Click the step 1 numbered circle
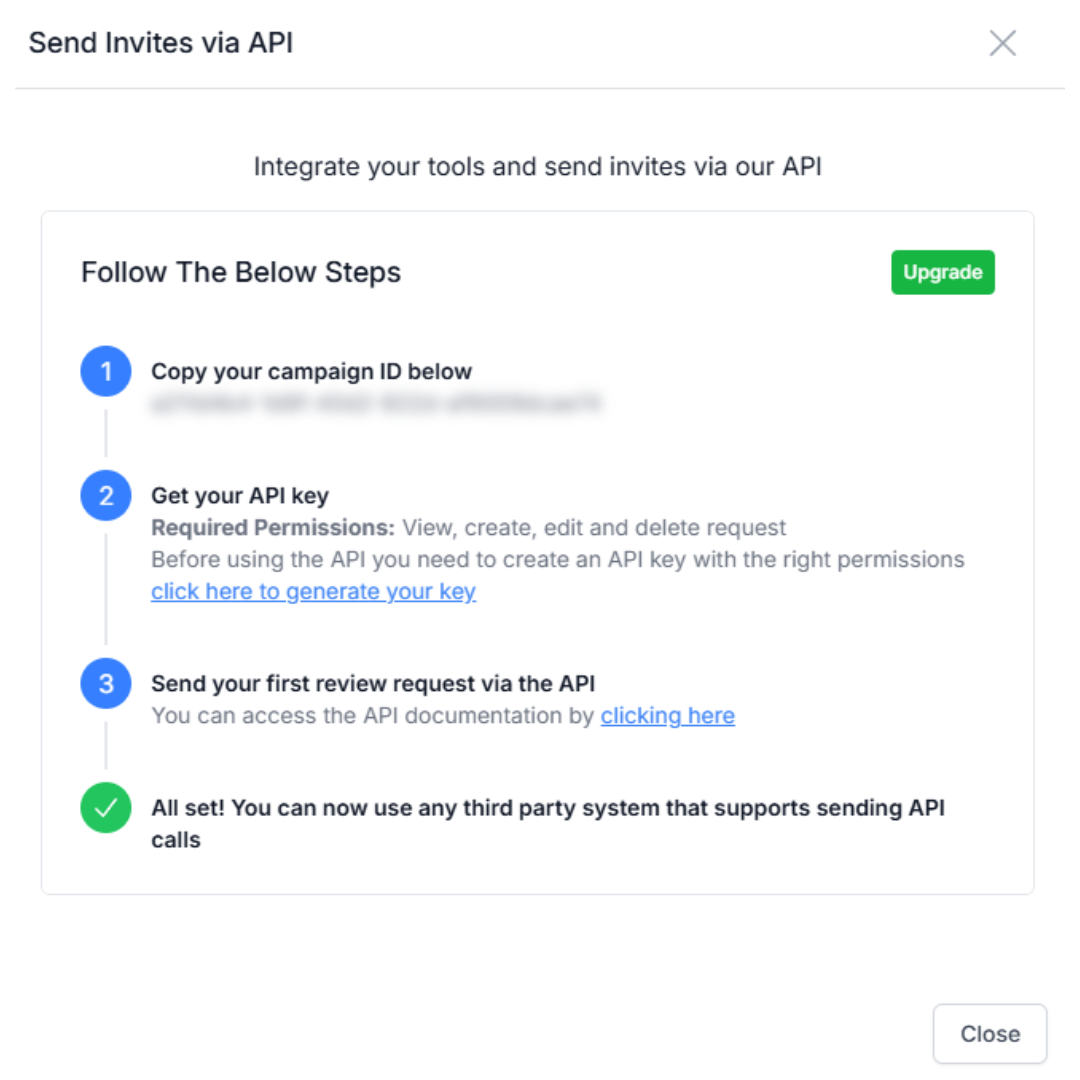1080x1080 pixels. point(105,371)
